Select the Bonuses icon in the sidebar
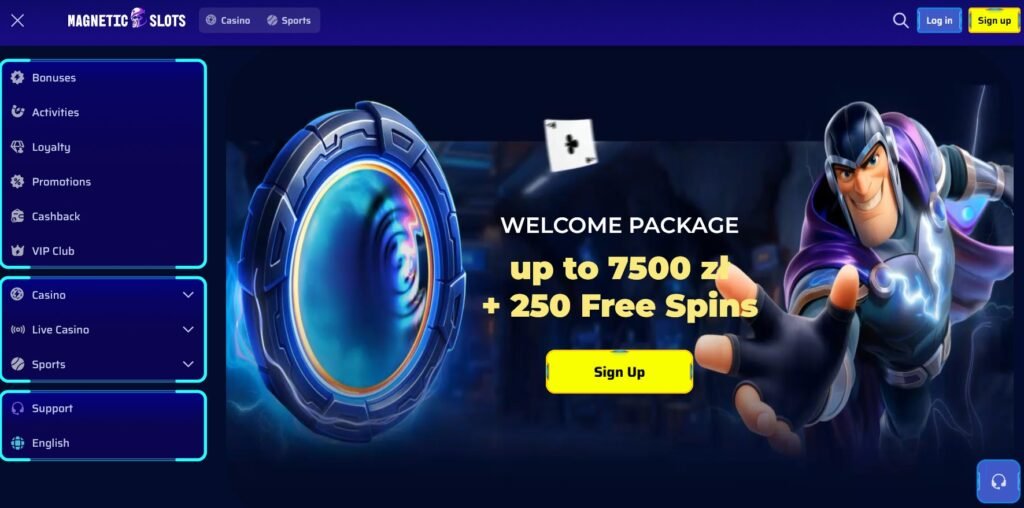The height and width of the screenshot is (508, 1024). (x=18, y=78)
